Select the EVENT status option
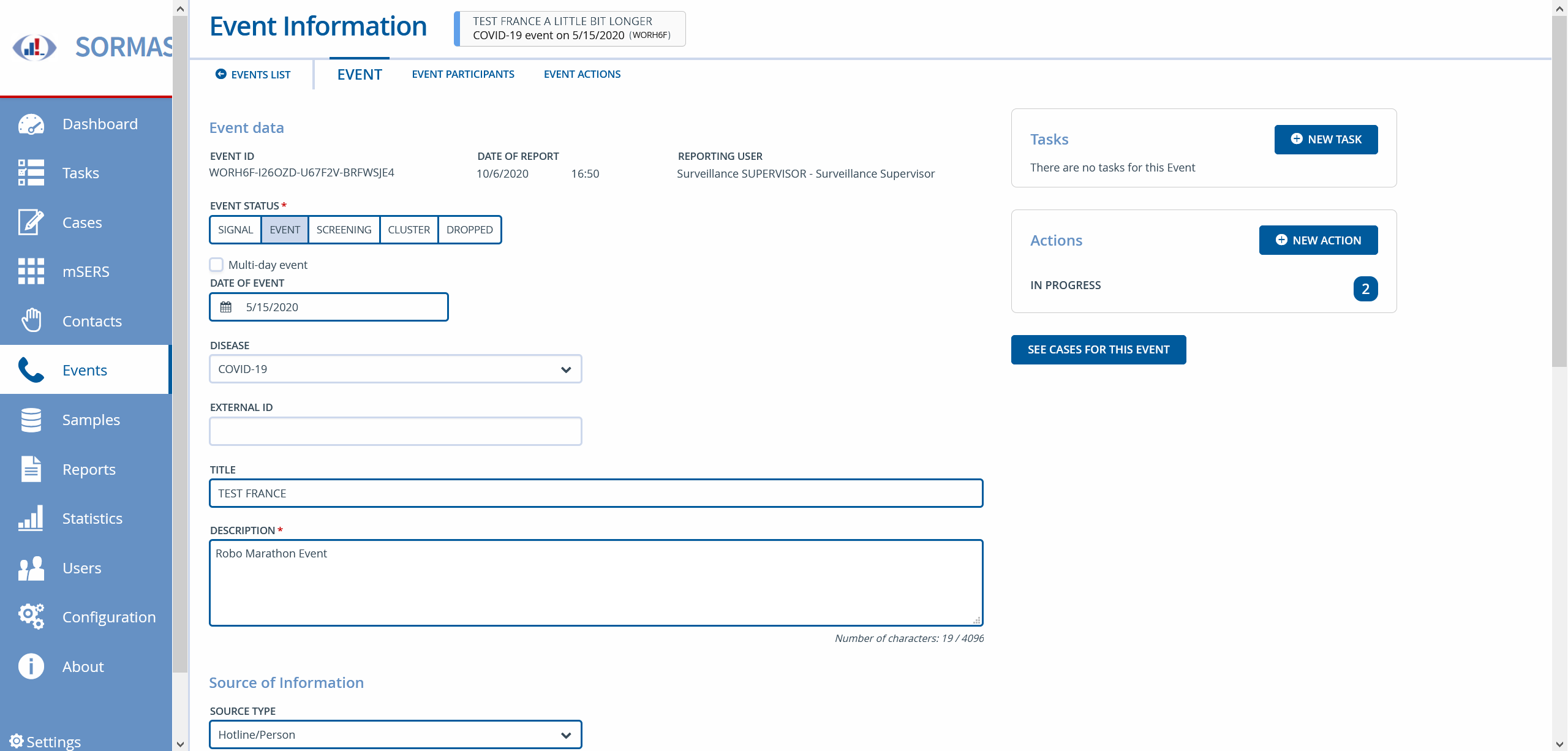 point(285,230)
